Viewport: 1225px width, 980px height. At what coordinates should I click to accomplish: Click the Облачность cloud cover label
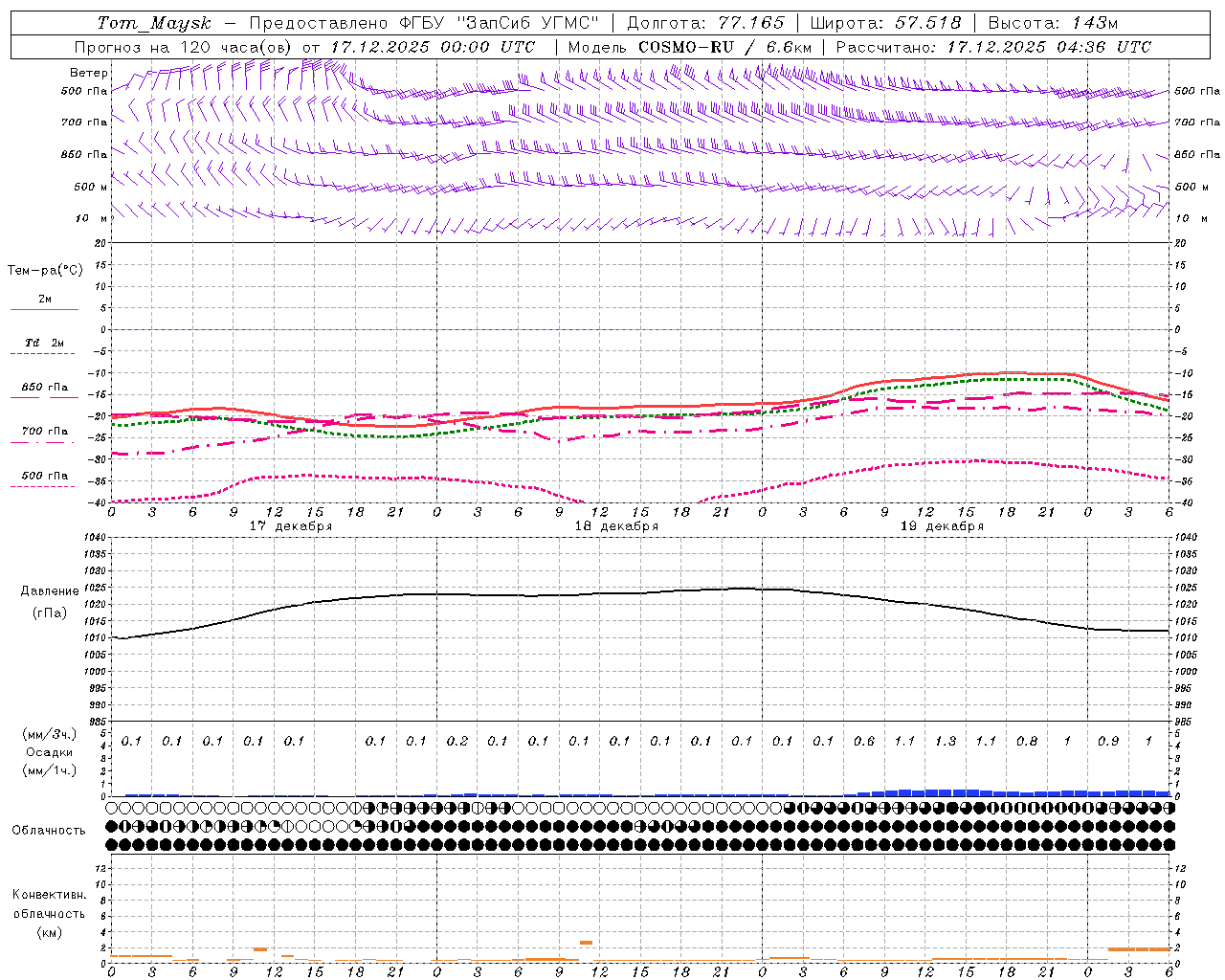pos(49,830)
